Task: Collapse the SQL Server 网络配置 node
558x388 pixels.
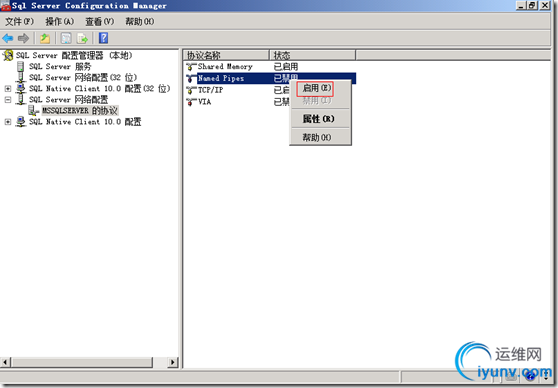Action: 8,100
